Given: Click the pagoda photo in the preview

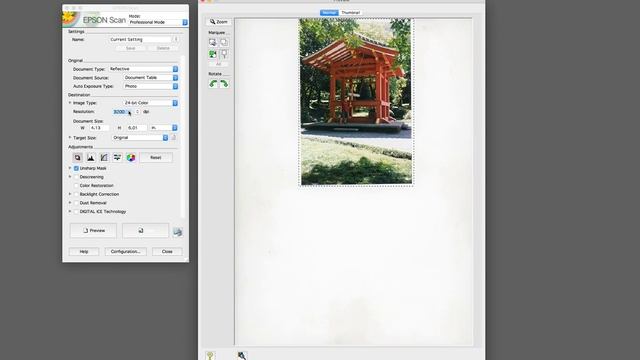Looking at the screenshot, I should tap(356, 102).
